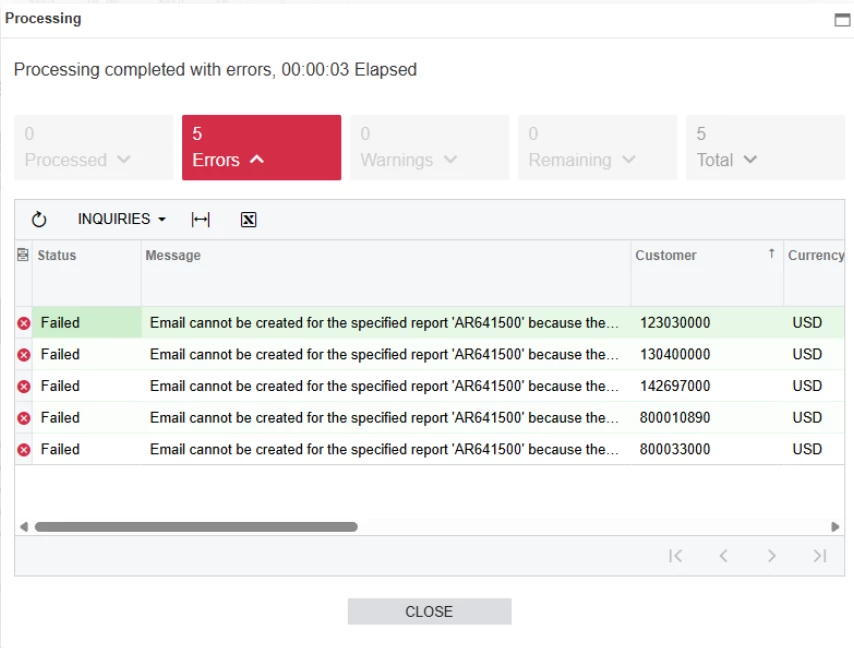Screen dimensions: 854x648
Task: Expand the Total filter tile
Action: (765, 147)
